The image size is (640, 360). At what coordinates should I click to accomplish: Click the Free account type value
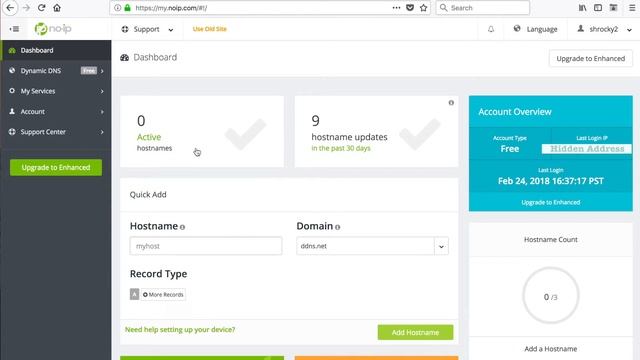click(x=510, y=149)
